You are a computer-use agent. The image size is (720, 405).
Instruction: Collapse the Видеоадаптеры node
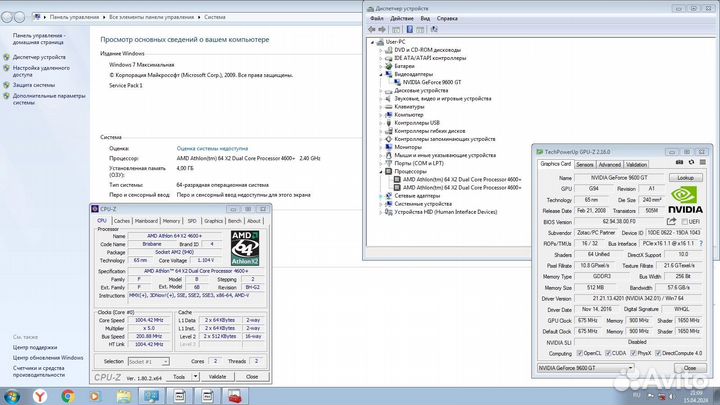click(381, 74)
